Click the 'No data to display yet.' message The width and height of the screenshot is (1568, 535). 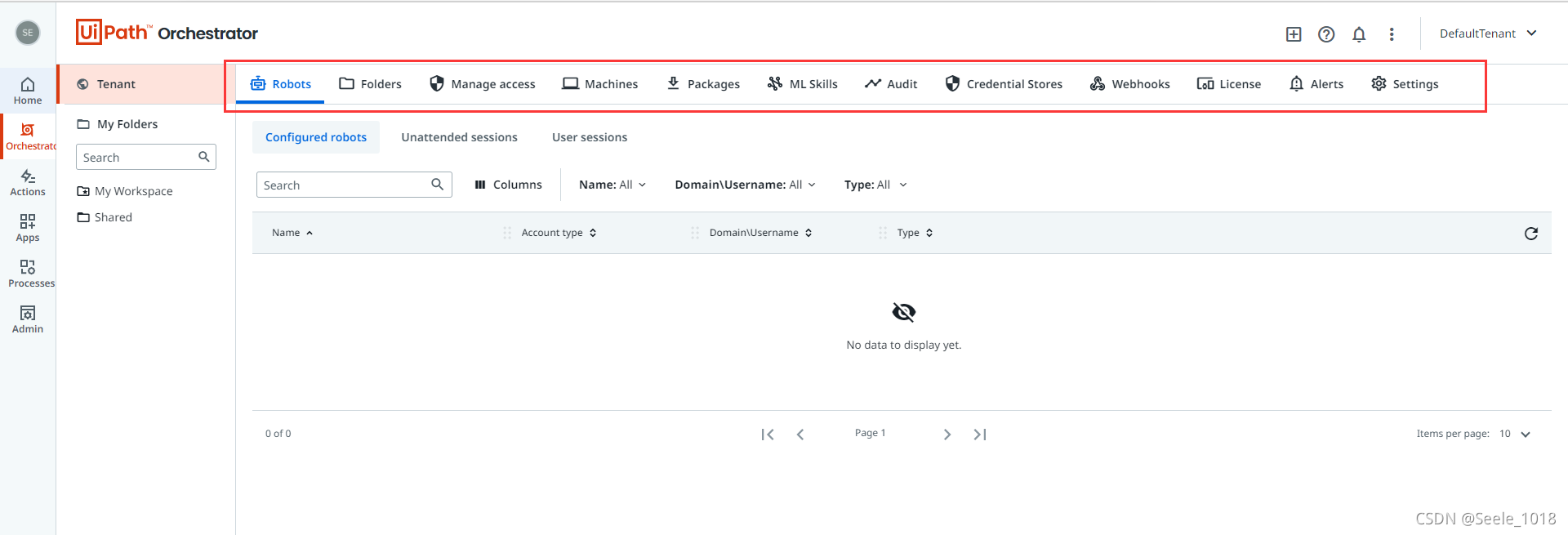[904, 345]
